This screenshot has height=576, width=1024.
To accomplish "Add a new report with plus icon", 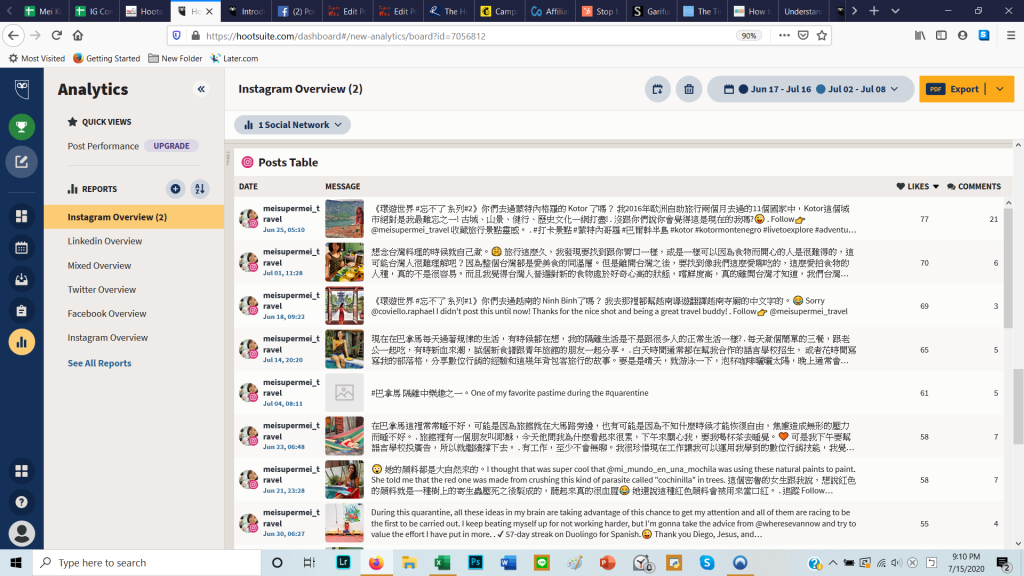I will click(x=176, y=189).
